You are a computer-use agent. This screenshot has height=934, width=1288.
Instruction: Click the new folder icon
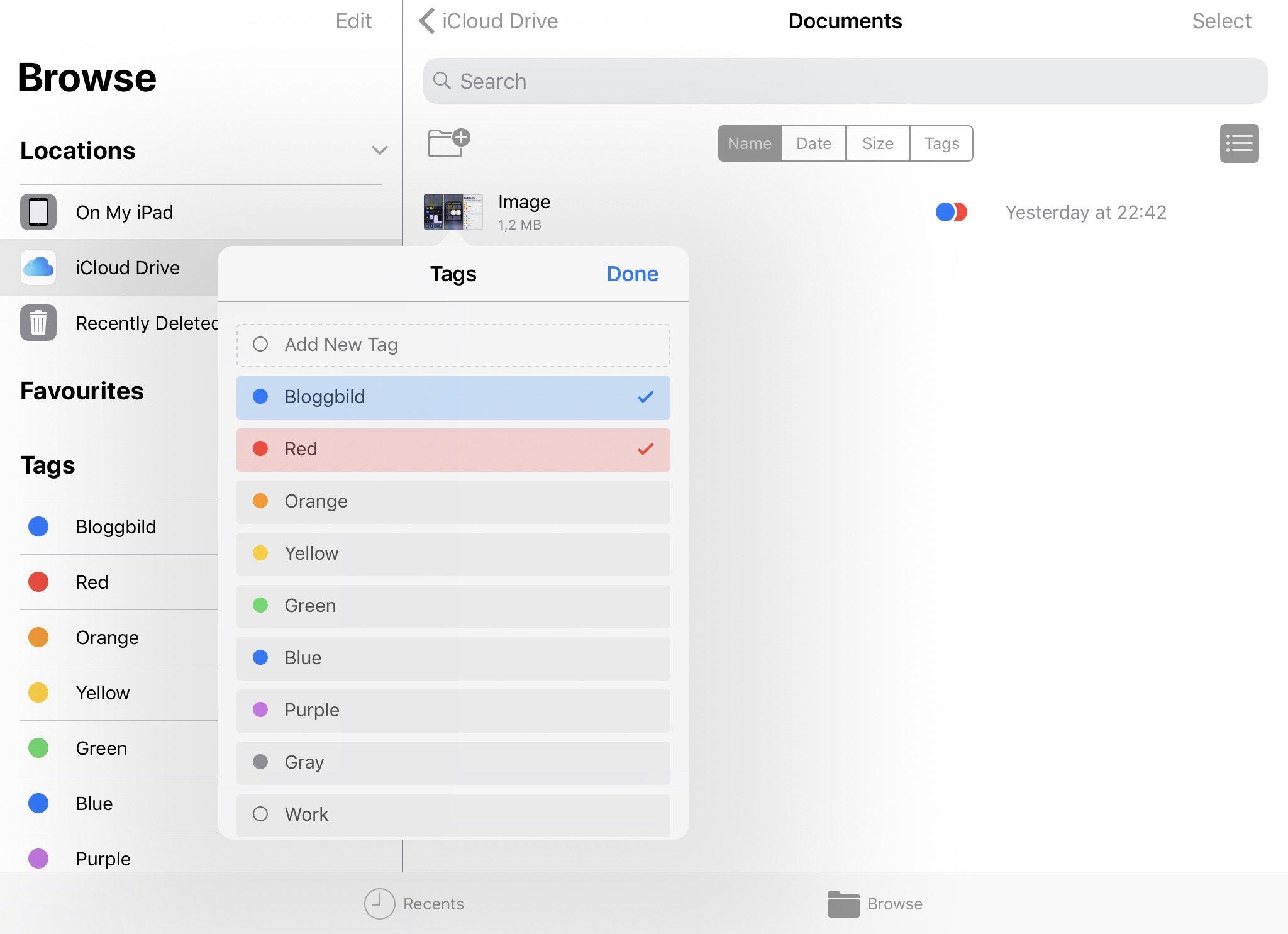[x=448, y=143]
